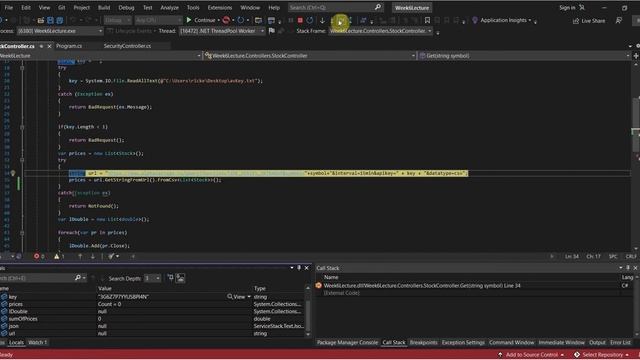Open the Extensions menu
The image size is (640, 360).
coord(220,7)
